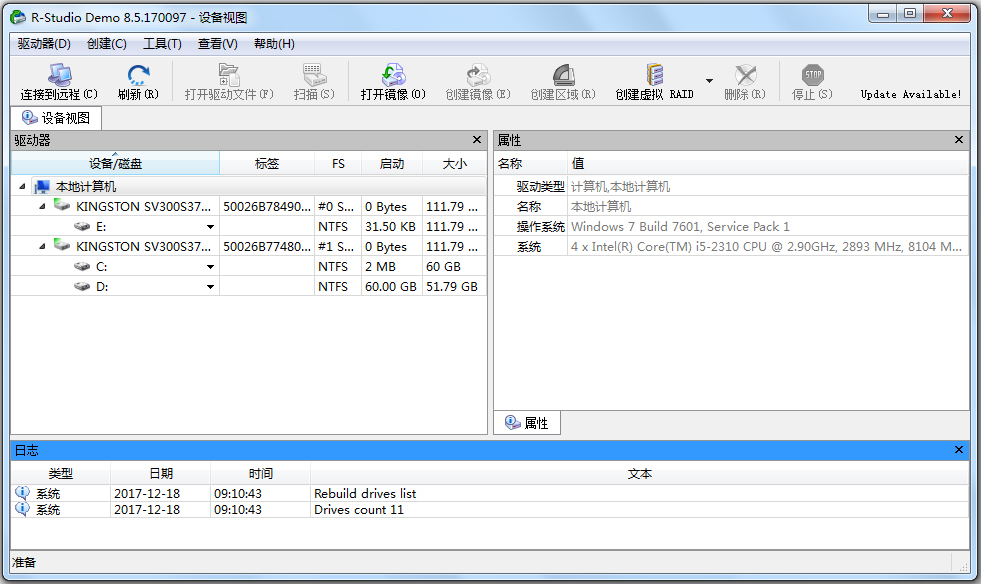Click the Properties Name (名称) column header
Image resolution: width=981 pixels, height=584 pixels.
[531, 163]
